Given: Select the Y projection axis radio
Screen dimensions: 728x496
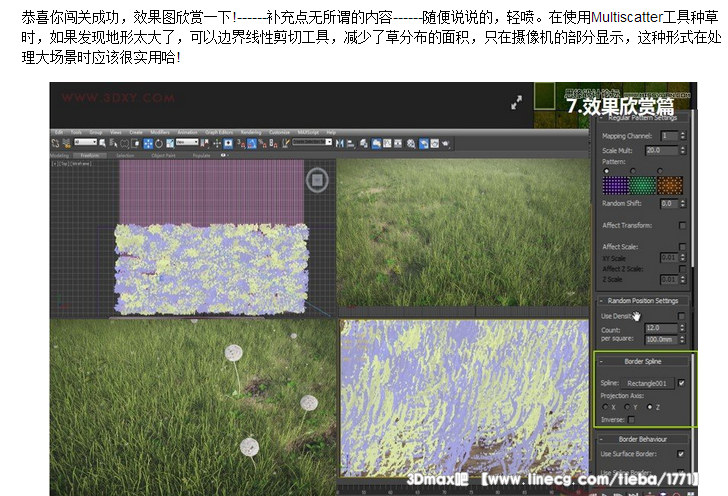Looking at the screenshot, I should click(x=627, y=407).
